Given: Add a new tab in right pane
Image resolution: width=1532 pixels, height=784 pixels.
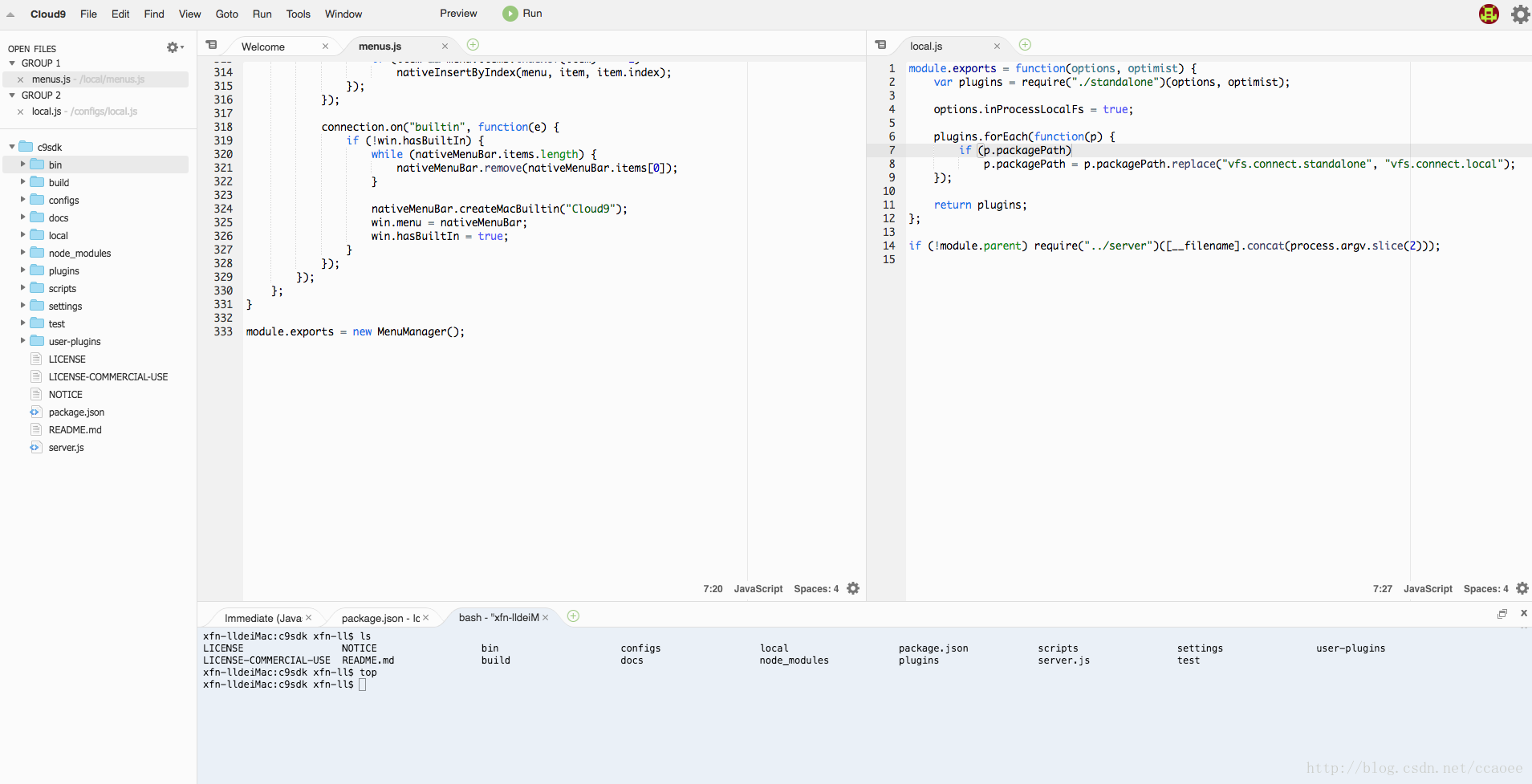Looking at the screenshot, I should (1025, 45).
